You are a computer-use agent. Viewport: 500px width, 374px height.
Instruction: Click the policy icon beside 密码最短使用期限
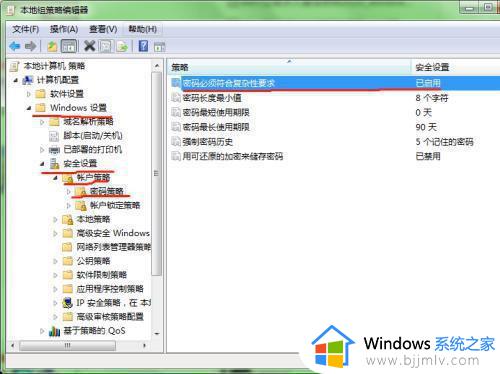[x=176, y=112]
